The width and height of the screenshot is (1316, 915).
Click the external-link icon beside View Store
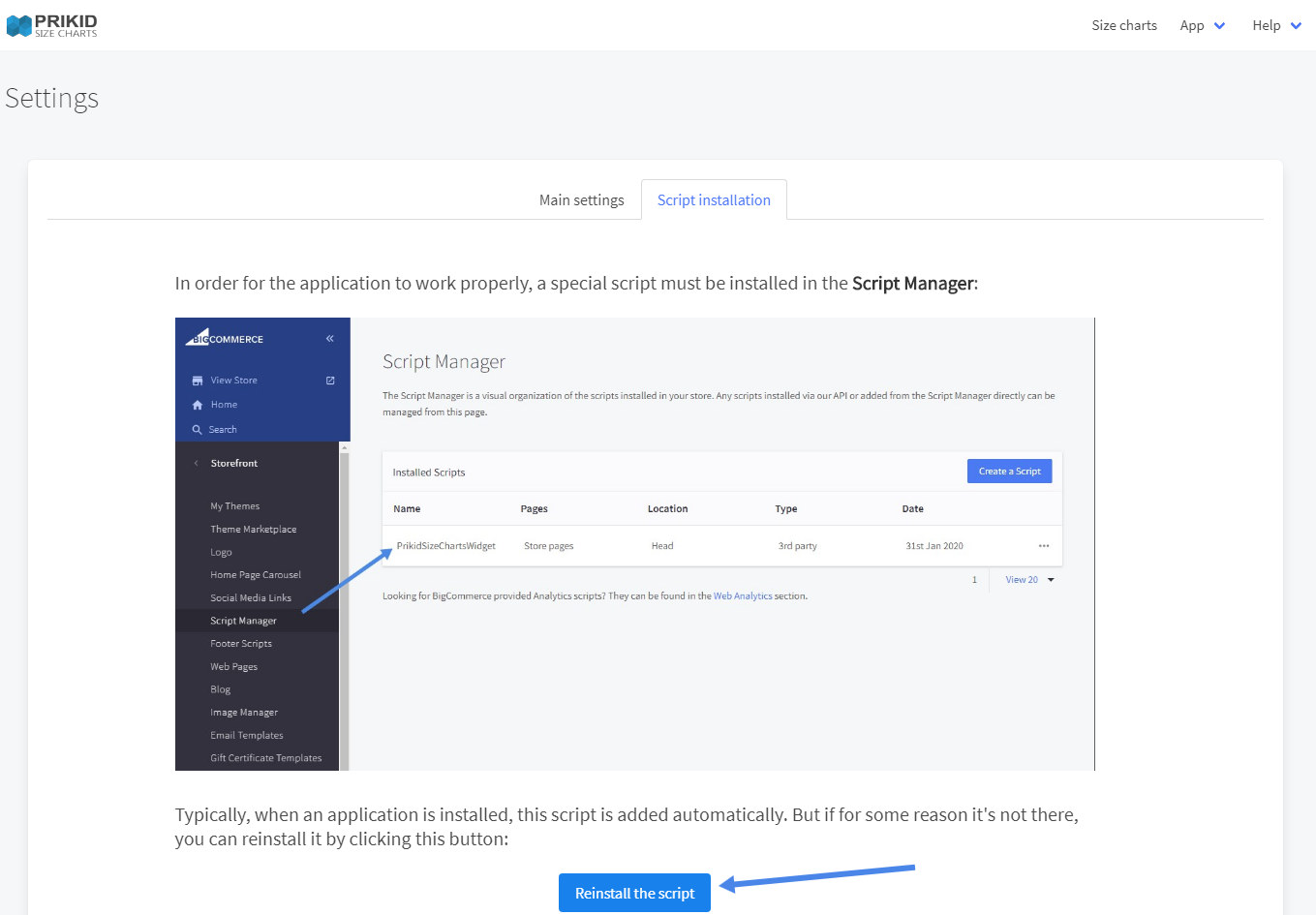pos(330,381)
